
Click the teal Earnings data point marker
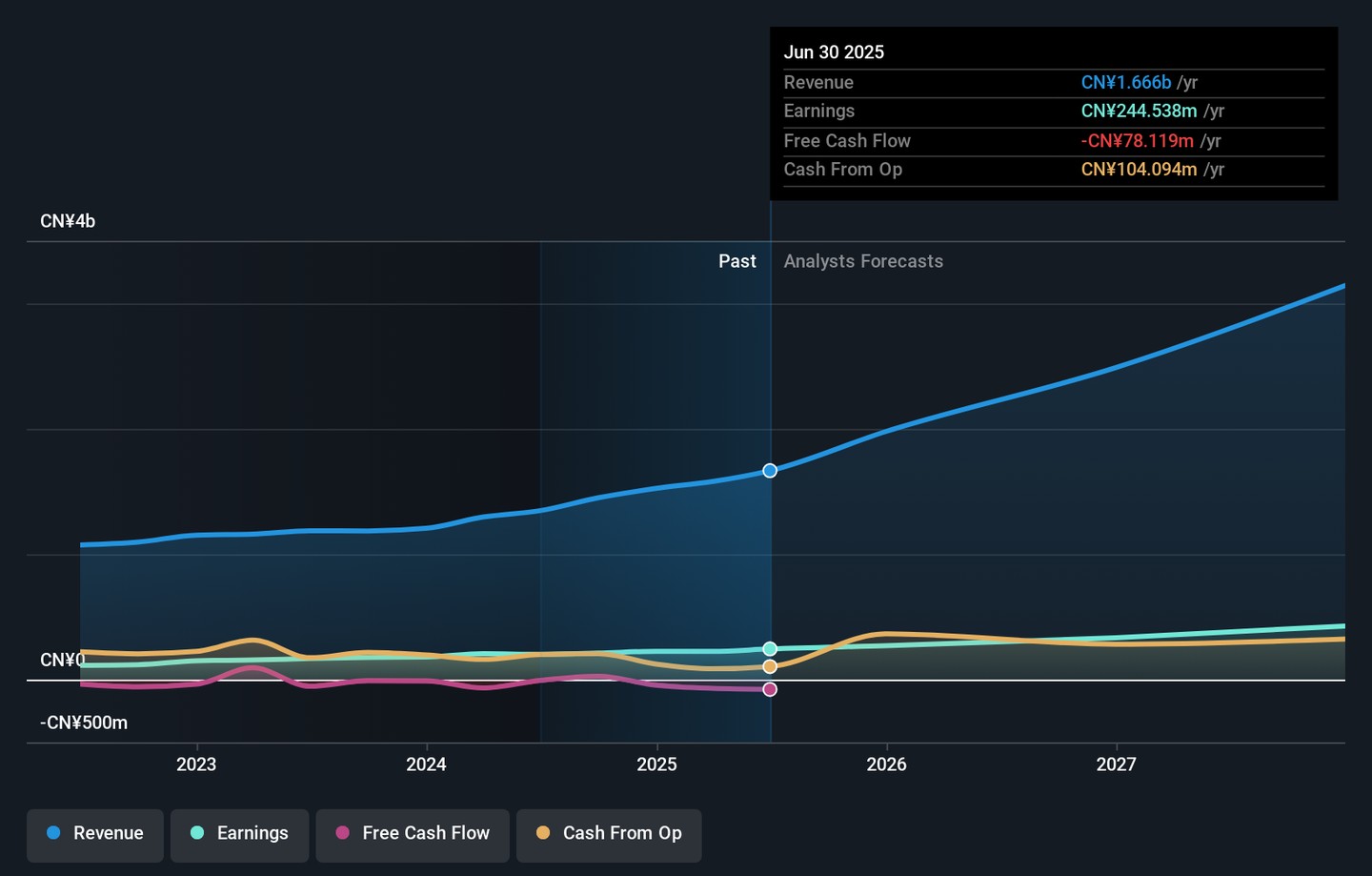click(x=770, y=649)
